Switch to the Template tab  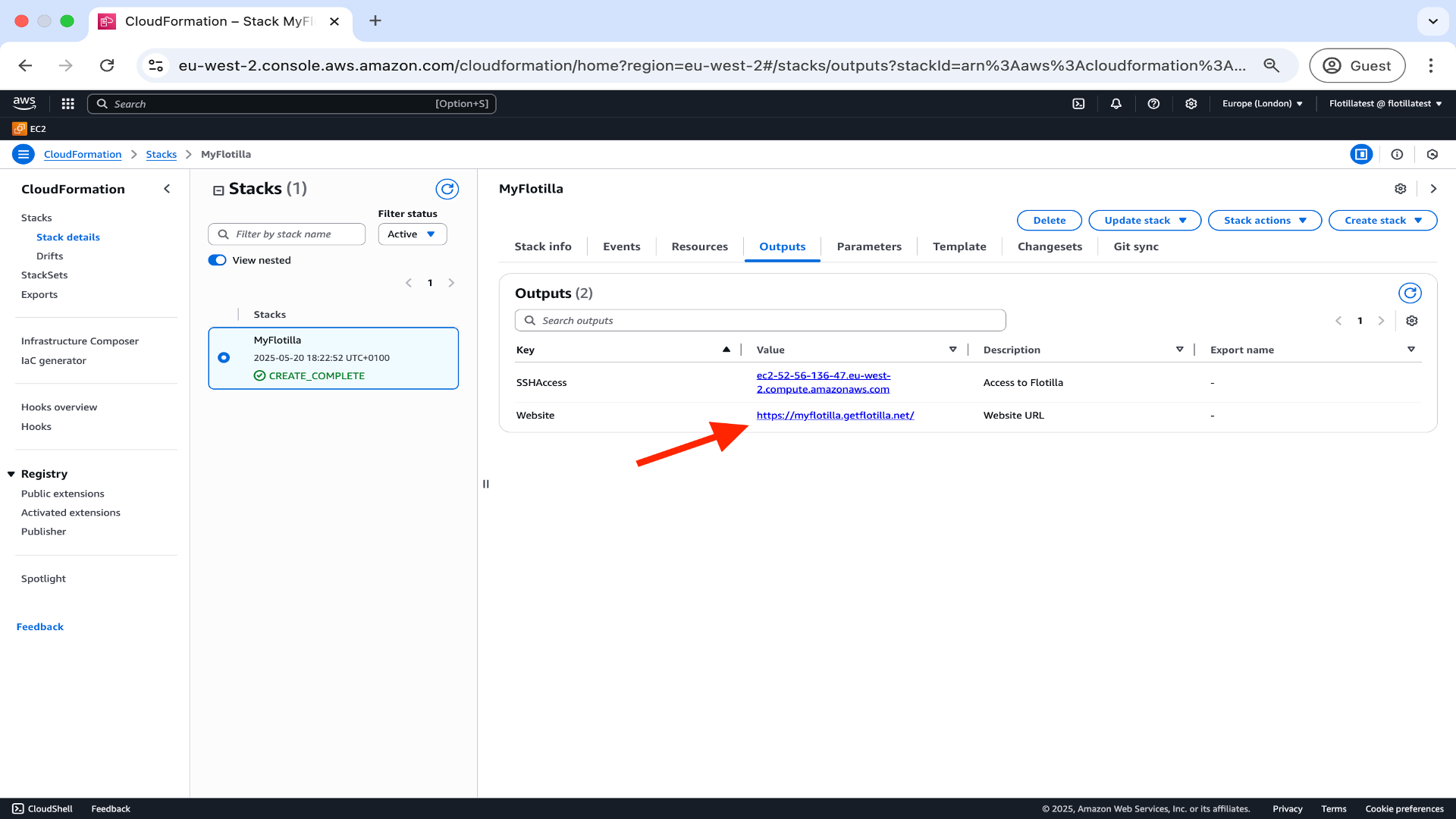(x=959, y=246)
